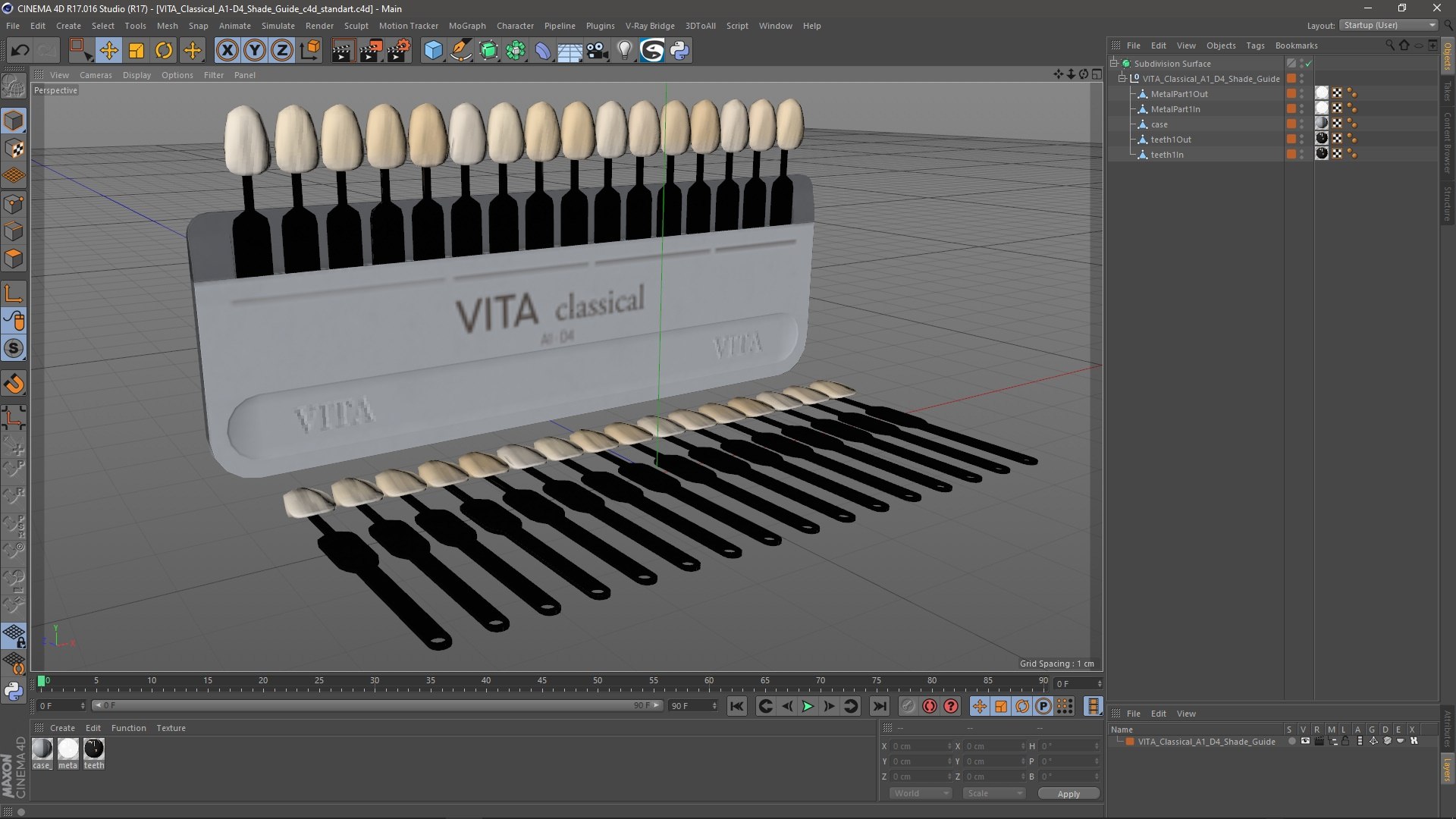
Task: Select Polygons mode in left toolbar
Action: (x=14, y=259)
